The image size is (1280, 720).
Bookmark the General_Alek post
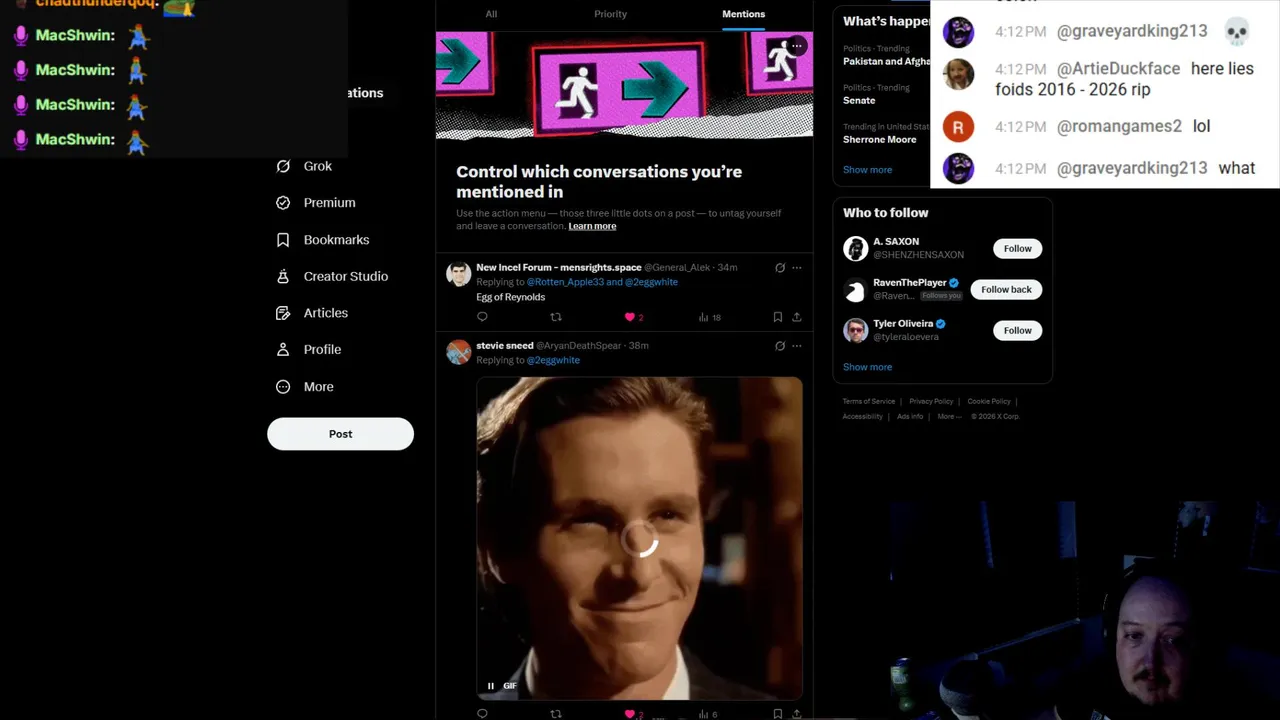tap(777, 317)
